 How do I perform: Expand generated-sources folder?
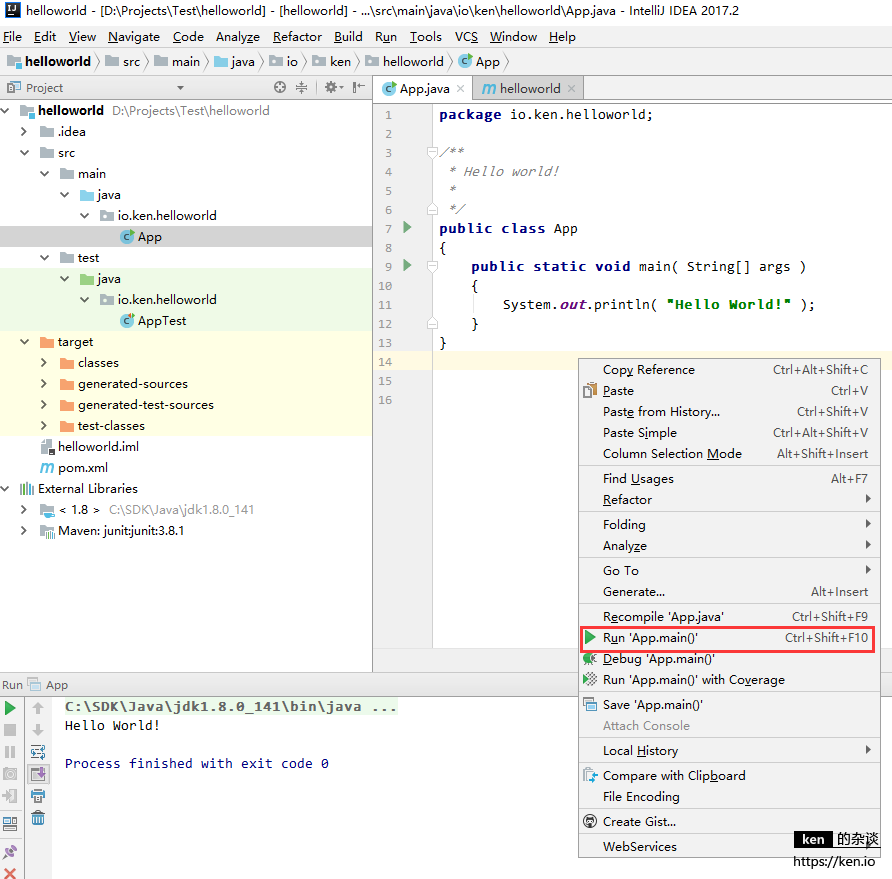44,383
